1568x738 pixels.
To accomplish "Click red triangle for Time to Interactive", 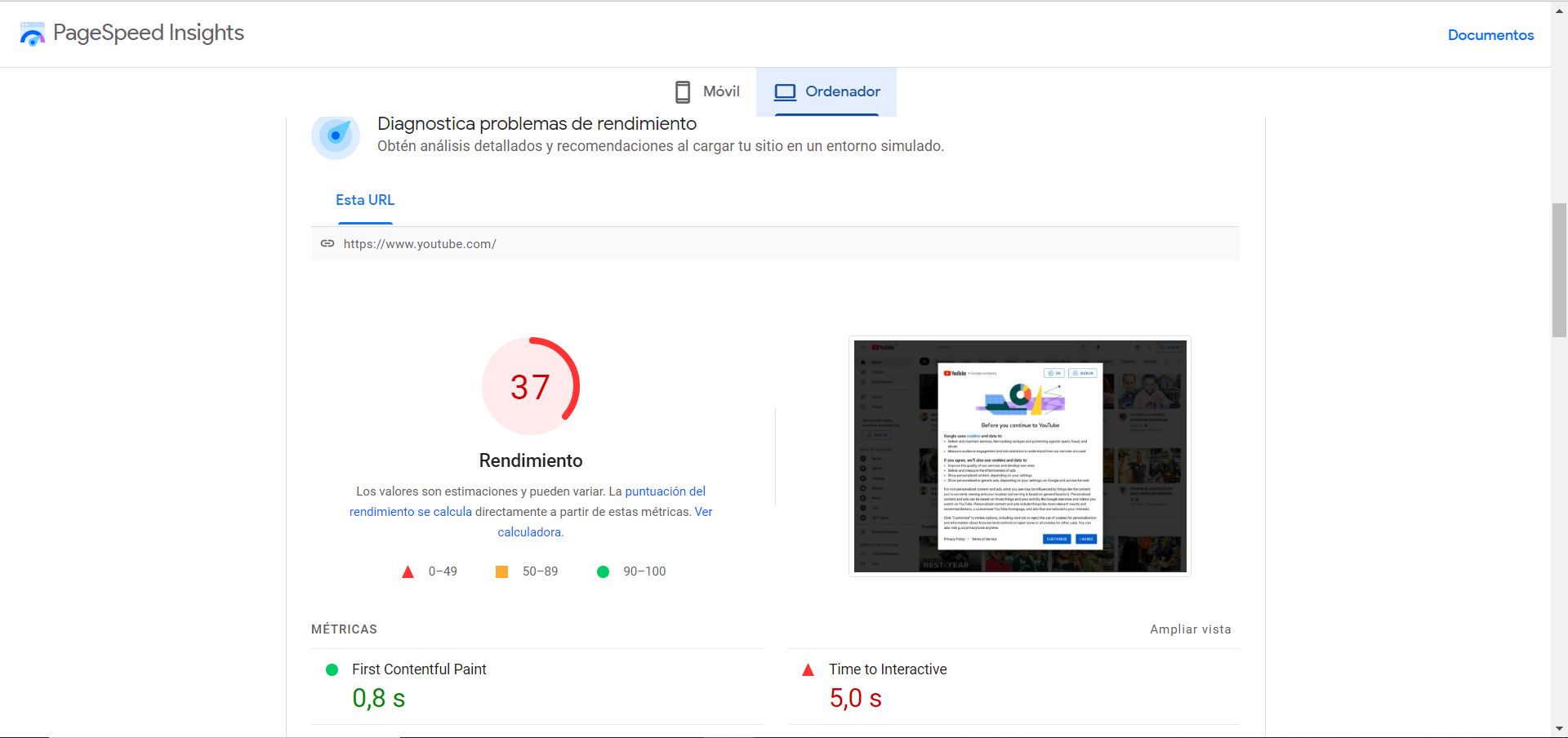I will point(808,669).
